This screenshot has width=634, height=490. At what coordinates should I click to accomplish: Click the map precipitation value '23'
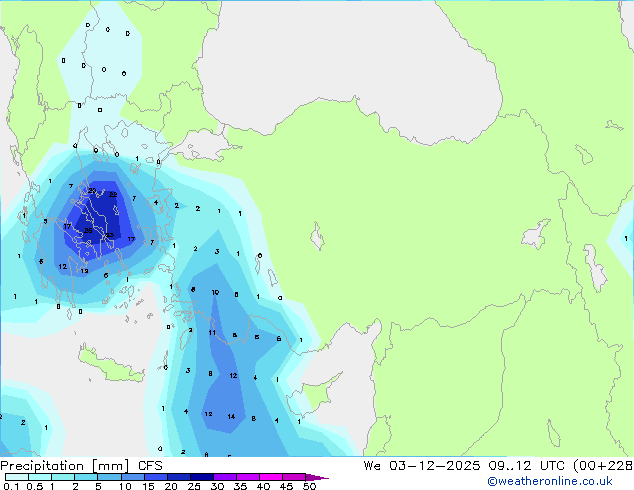(109, 235)
